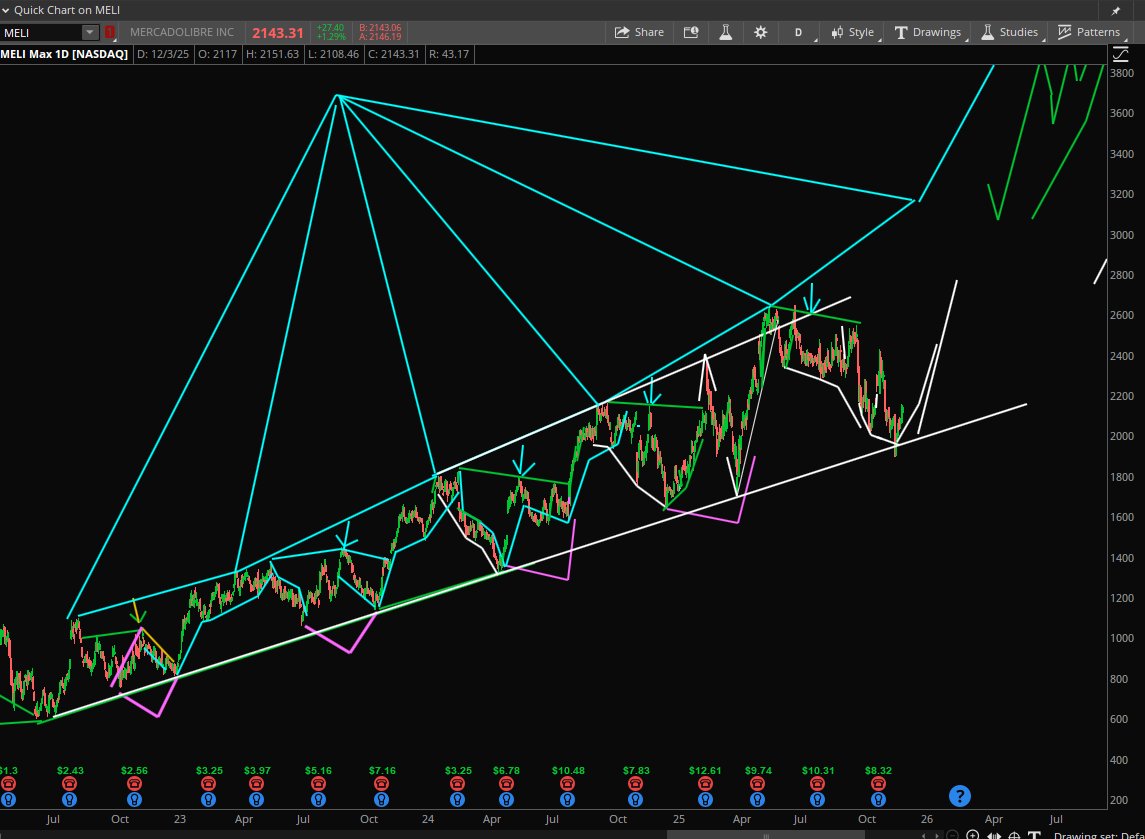Image resolution: width=1145 pixels, height=839 pixels.
Task: Click the earnings phone icon under $3.97
Action: [x=256, y=784]
